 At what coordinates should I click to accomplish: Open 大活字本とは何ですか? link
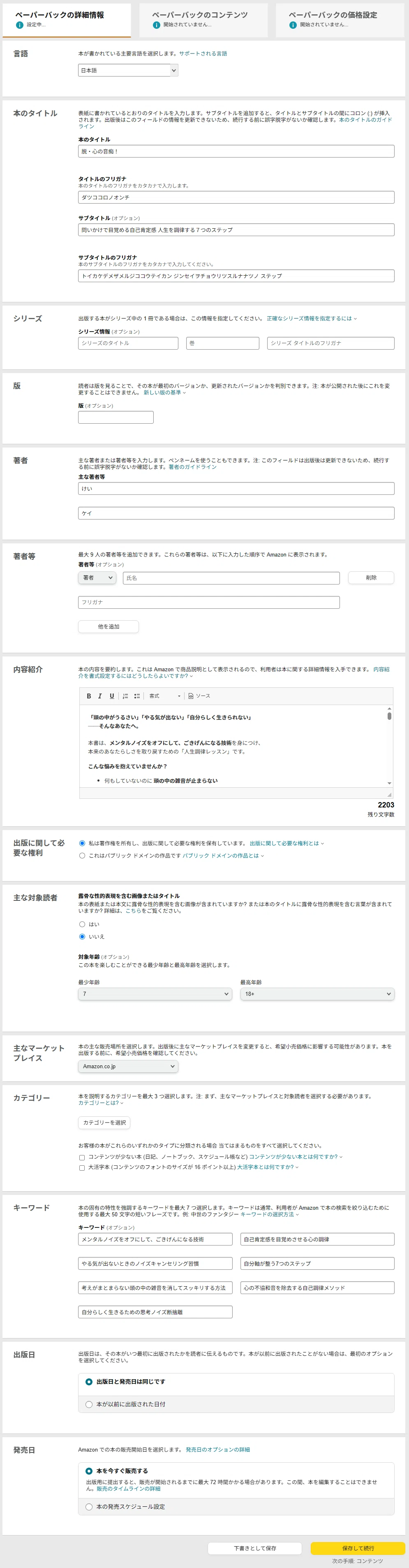tap(268, 1167)
